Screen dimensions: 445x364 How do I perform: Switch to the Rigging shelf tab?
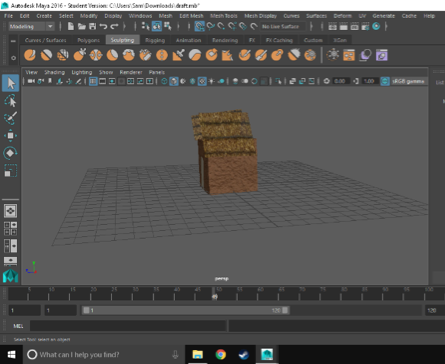click(x=155, y=40)
